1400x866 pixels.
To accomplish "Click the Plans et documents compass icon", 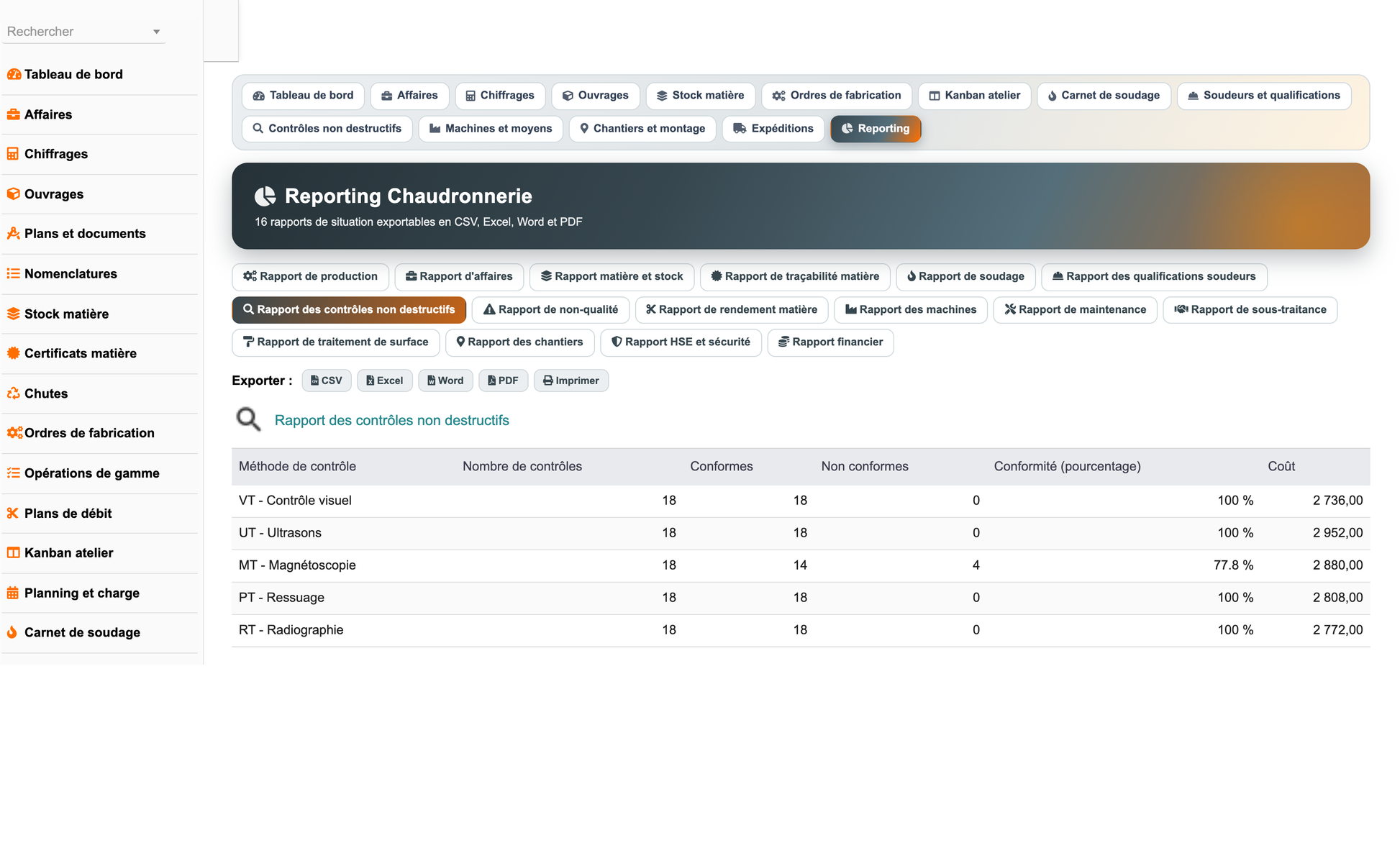I will coord(13,234).
